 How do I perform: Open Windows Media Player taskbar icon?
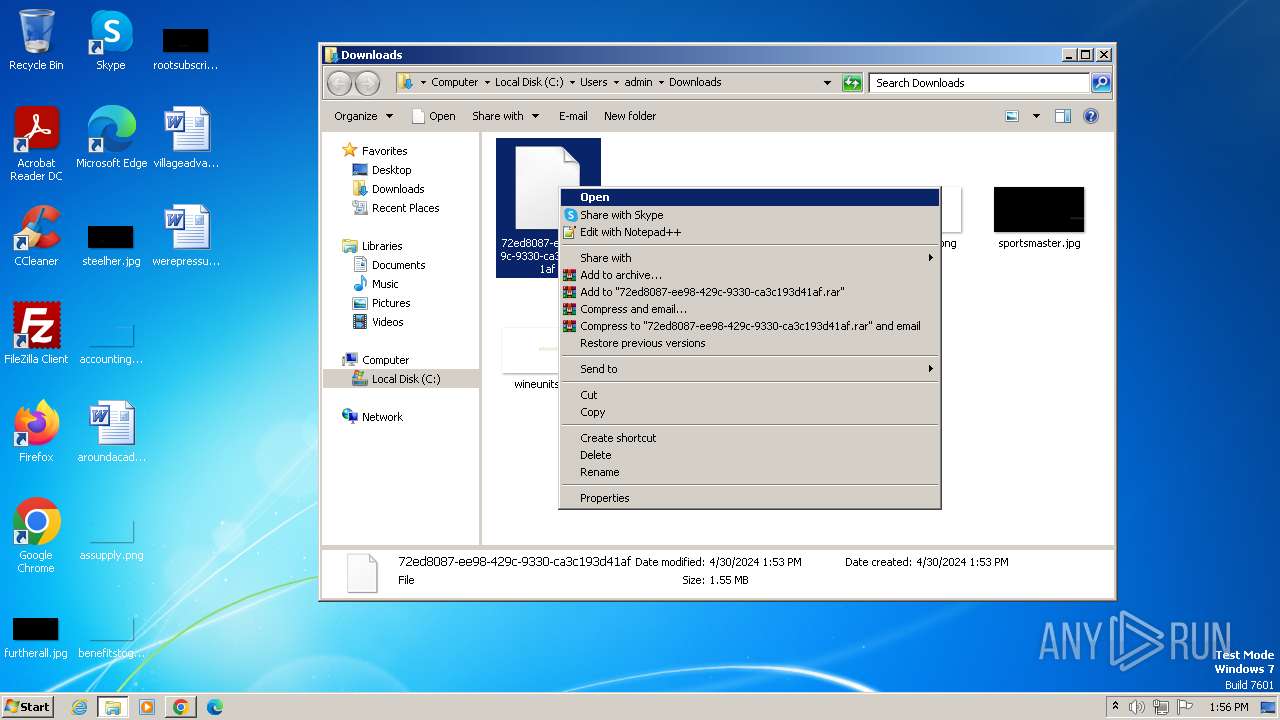click(x=147, y=707)
